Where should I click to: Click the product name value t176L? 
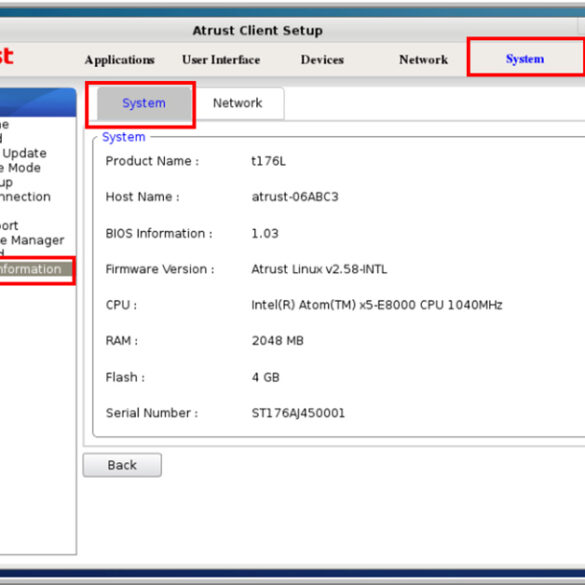point(269,161)
